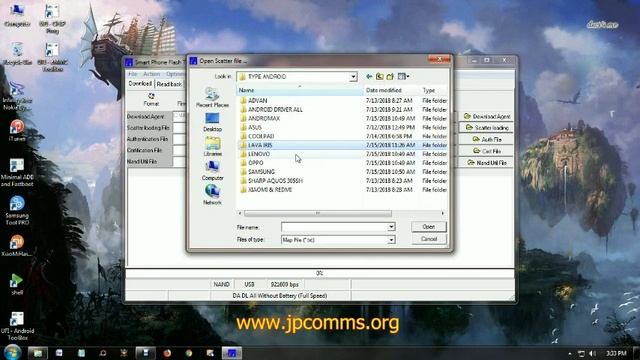Open Minimal ADB and Fastboot desktop icon
The width and height of the screenshot is (640, 360).
[x=17, y=173]
